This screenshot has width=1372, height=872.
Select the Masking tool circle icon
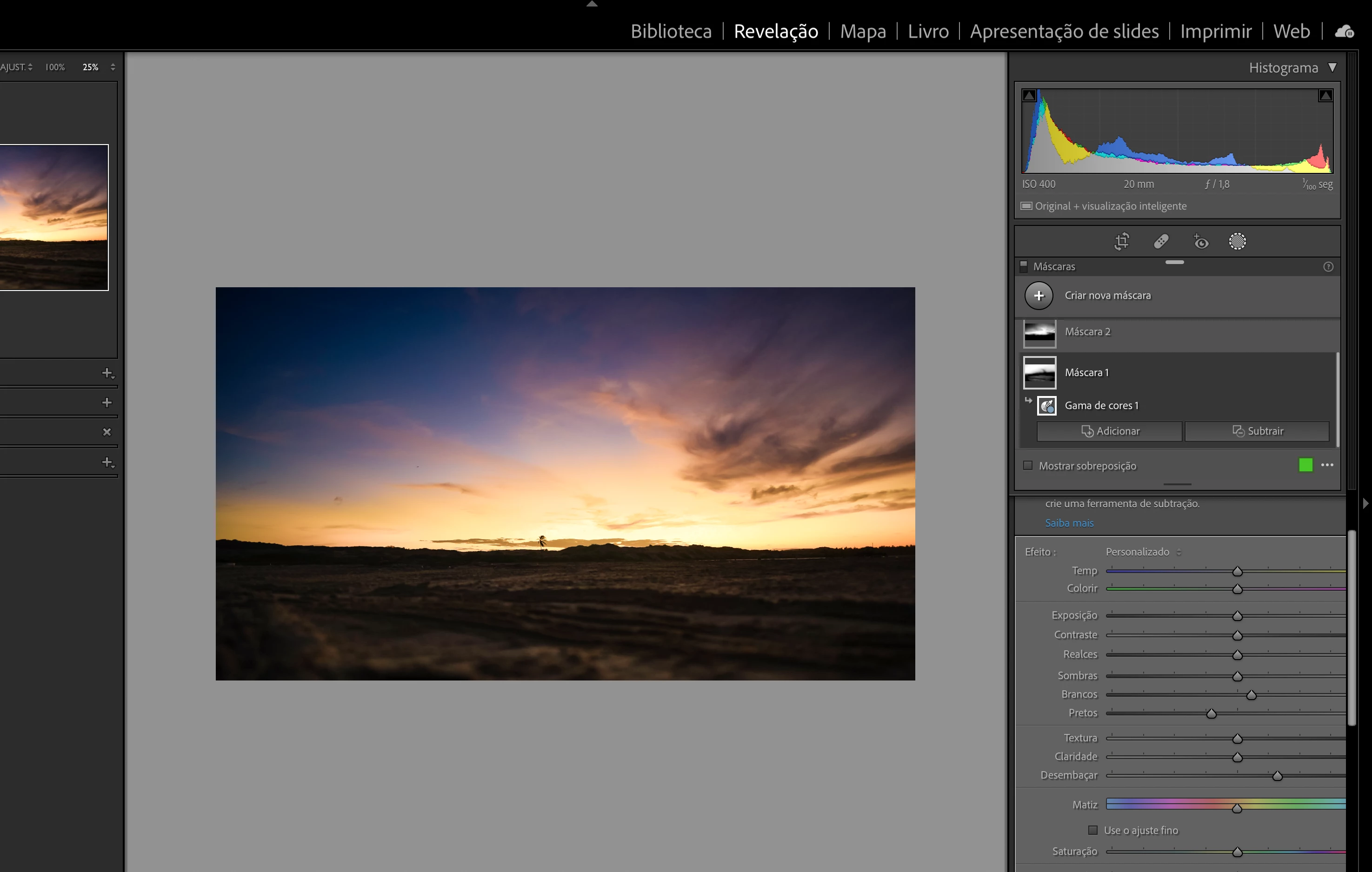pos(1237,242)
